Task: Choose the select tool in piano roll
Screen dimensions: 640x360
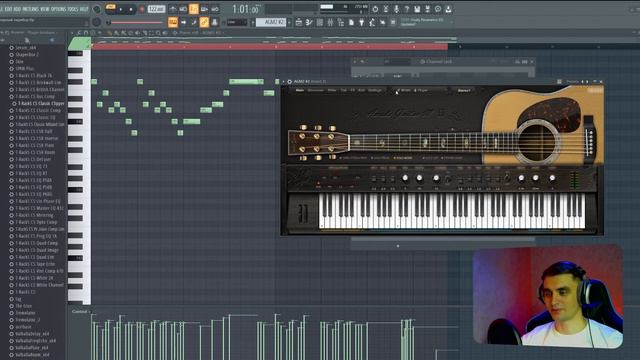Action: point(151,33)
